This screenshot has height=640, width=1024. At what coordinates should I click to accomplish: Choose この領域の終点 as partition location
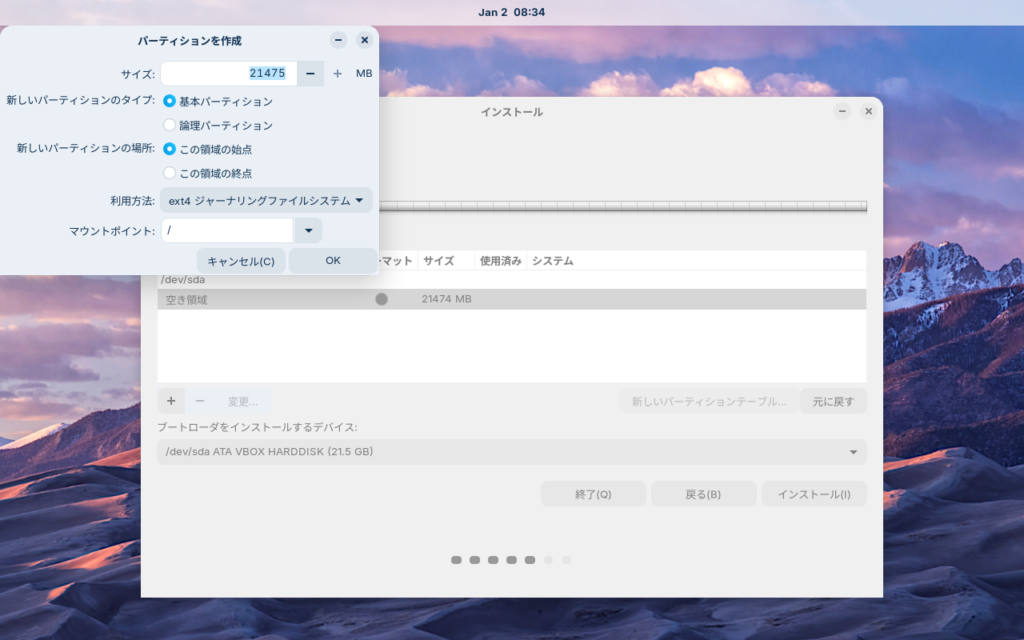(170, 173)
